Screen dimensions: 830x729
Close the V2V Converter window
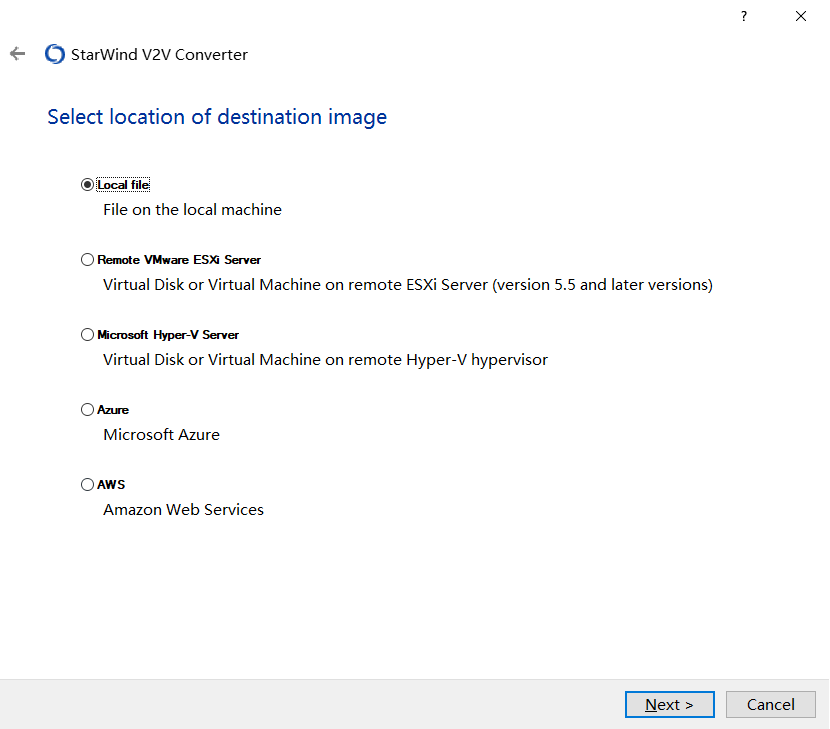click(801, 16)
